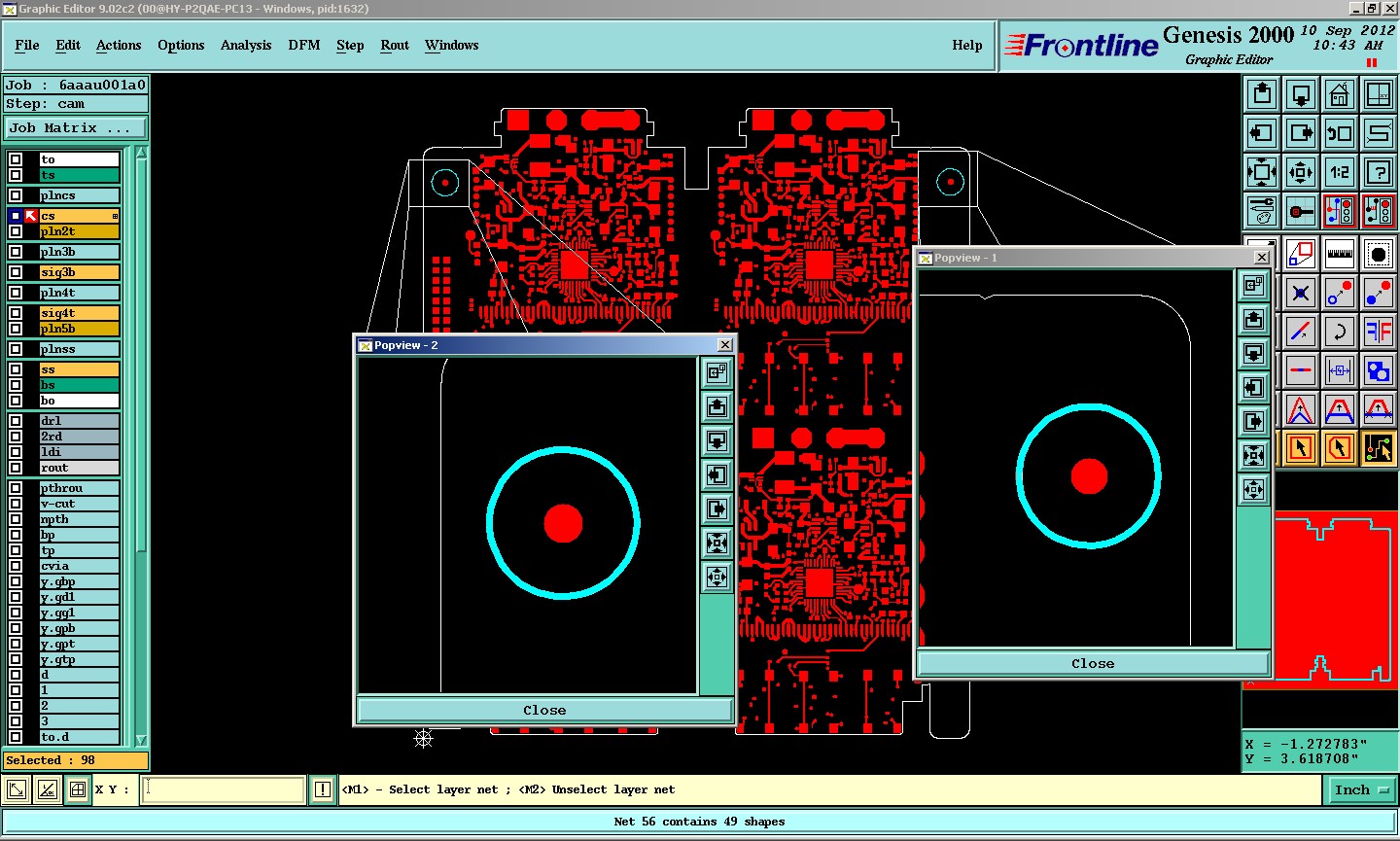
Task: Click the blue overlapping shapes icon
Action: 1379,370
